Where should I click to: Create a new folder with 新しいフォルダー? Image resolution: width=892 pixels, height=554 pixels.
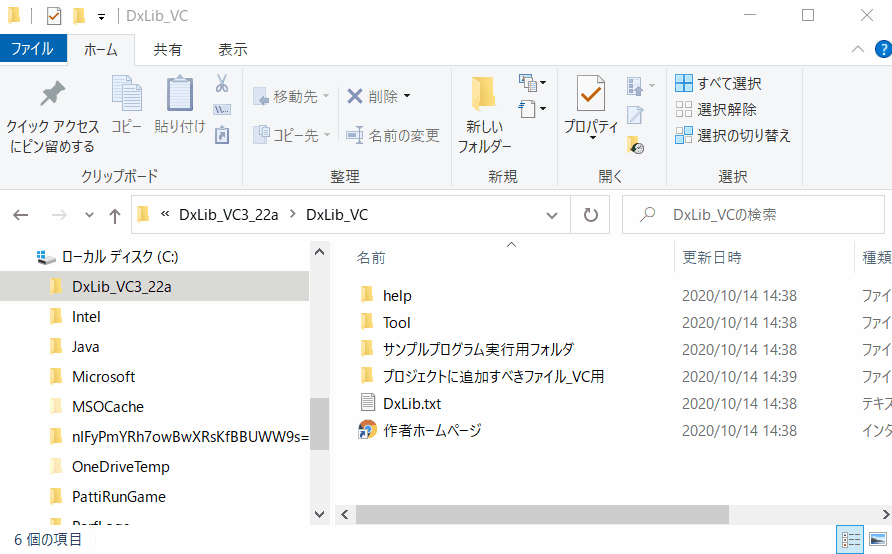484,114
